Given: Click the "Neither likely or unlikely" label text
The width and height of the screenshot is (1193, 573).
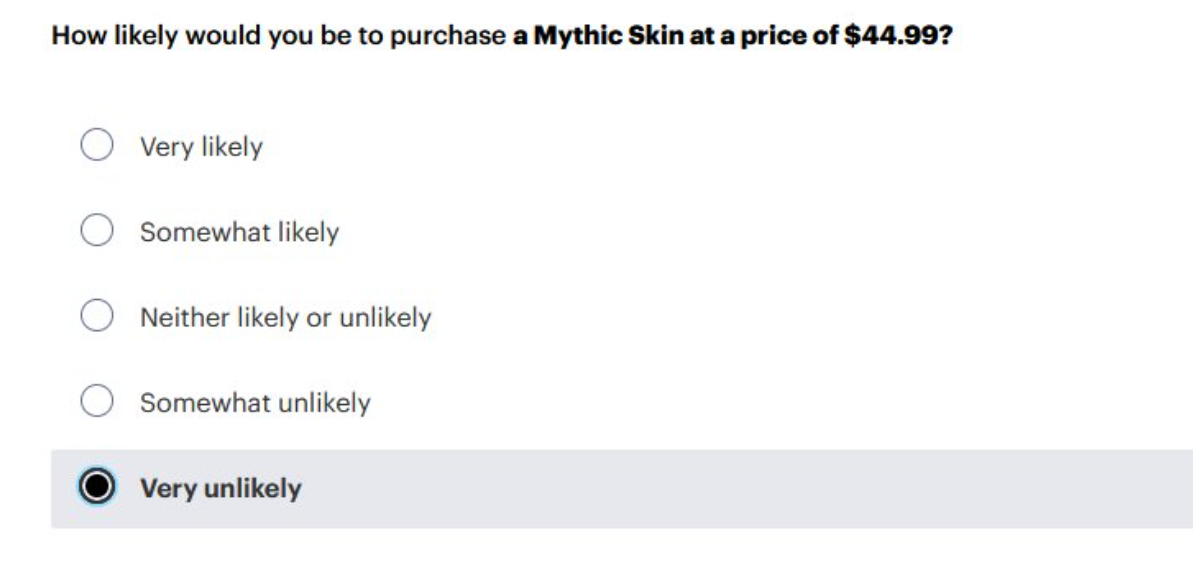Looking at the screenshot, I should [x=285, y=317].
